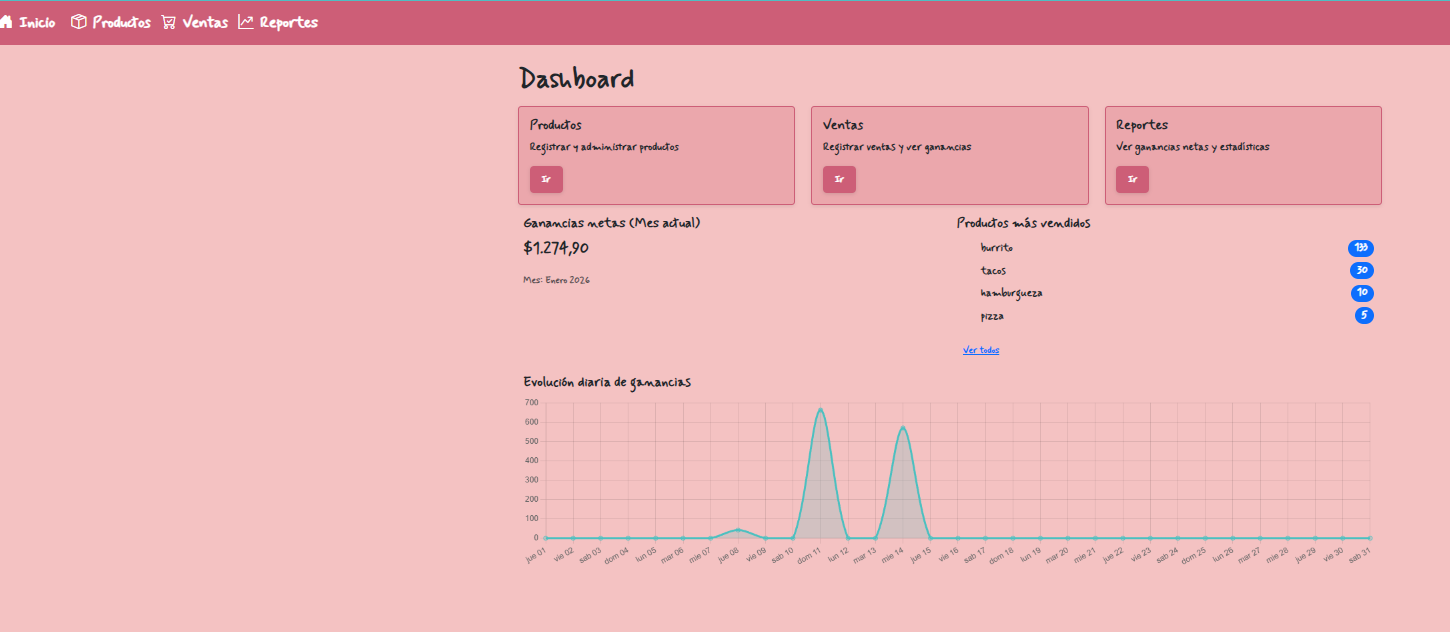Click the Dashboard page heading
The height and width of the screenshot is (632, 1450).
point(577,76)
